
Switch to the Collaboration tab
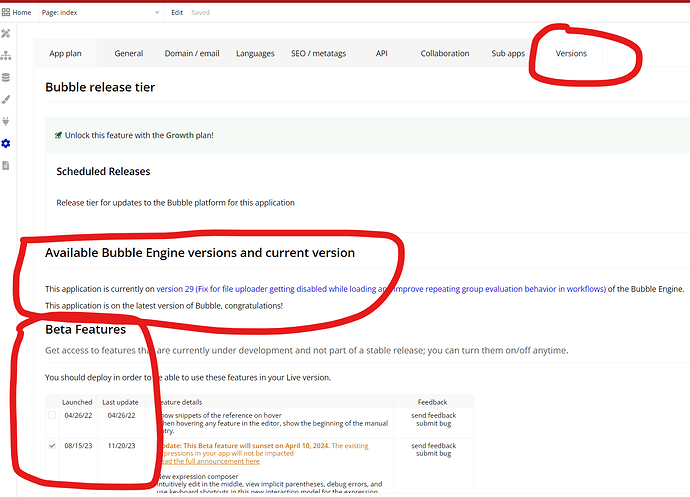click(x=445, y=53)
